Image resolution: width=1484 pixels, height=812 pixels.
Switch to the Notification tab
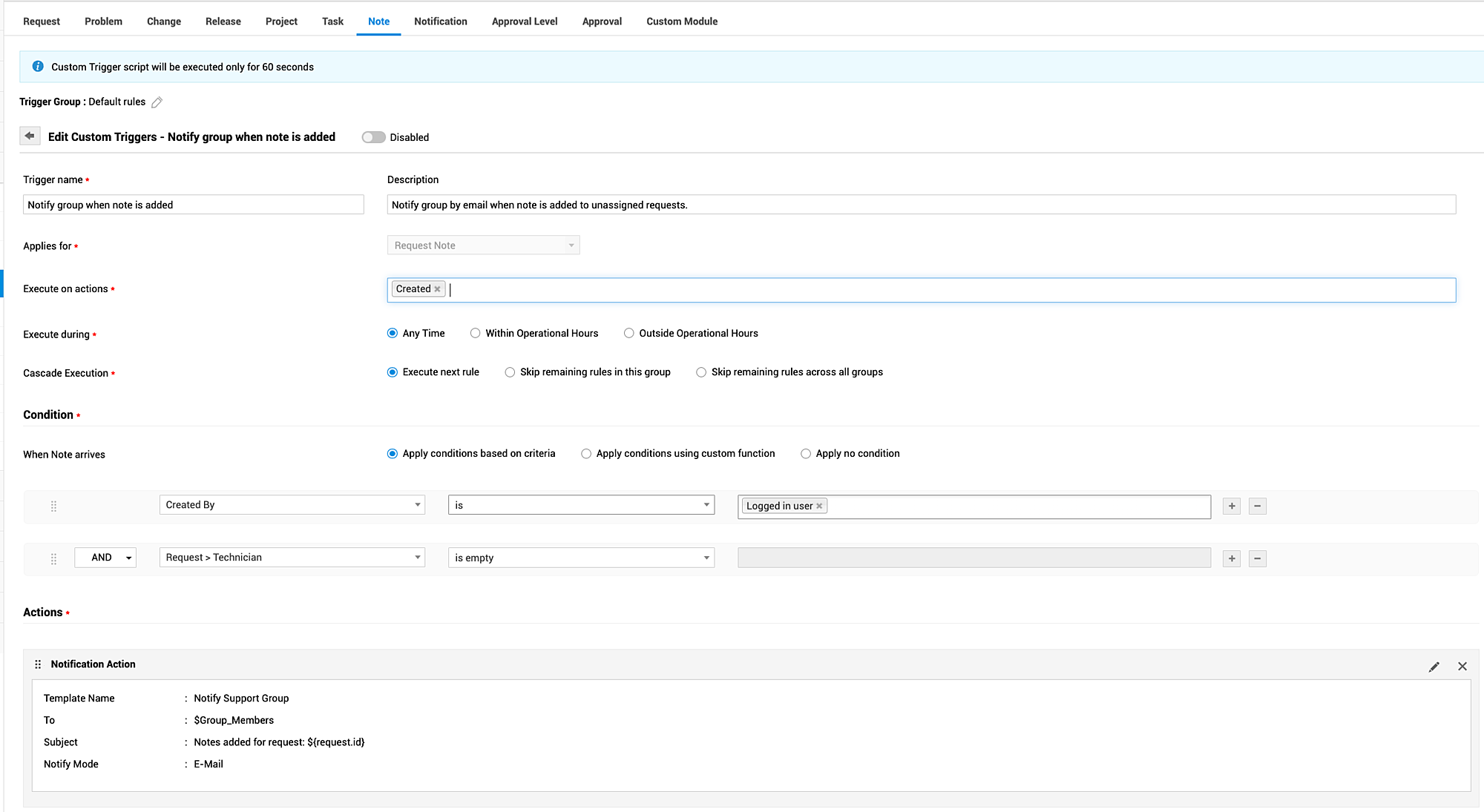click(440, 22)
